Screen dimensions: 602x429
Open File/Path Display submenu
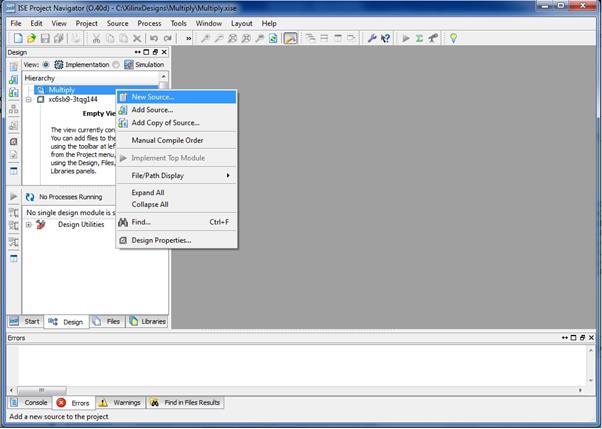[177, 176]
